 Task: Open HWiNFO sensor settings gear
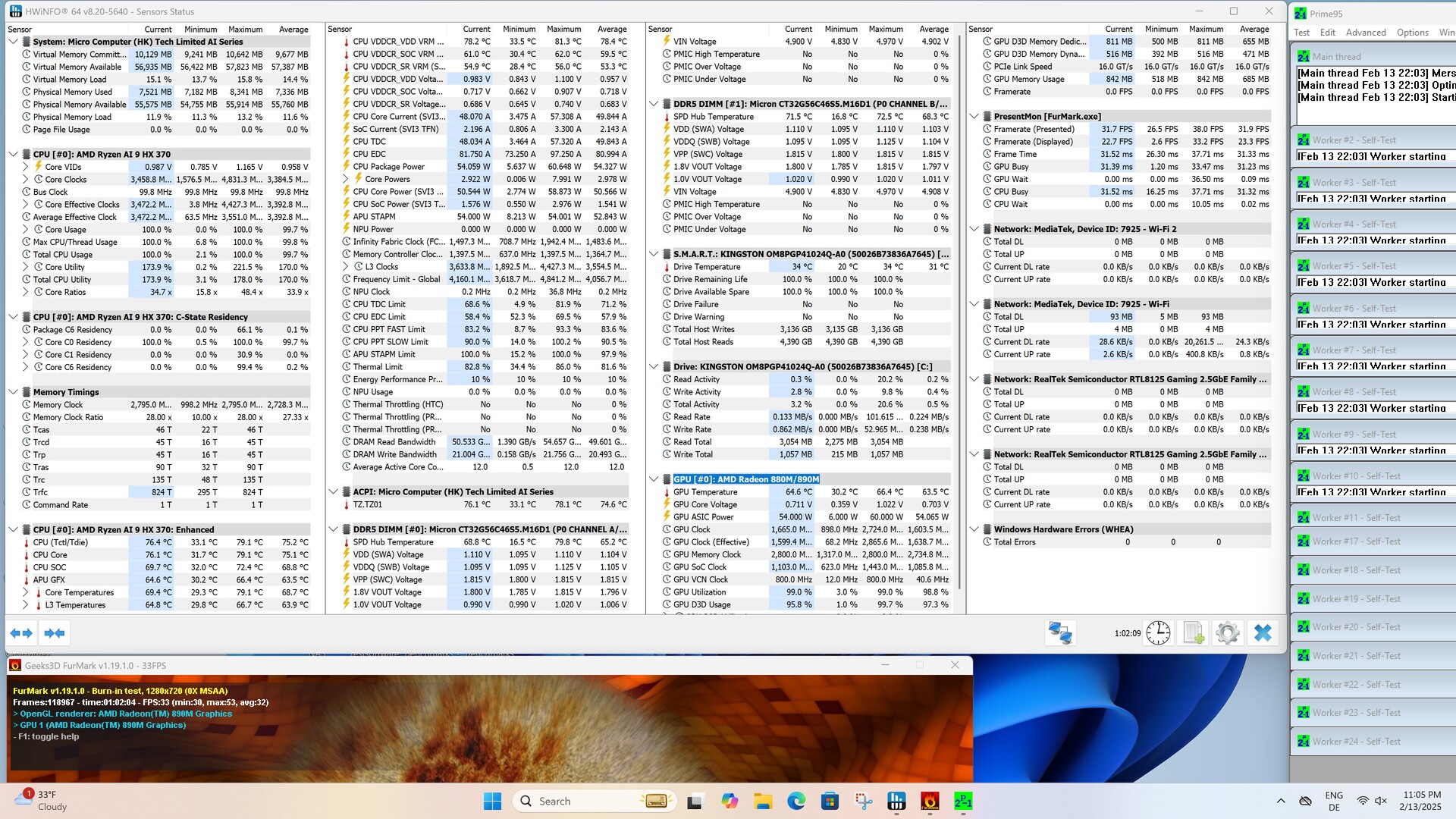[1227, 633]
